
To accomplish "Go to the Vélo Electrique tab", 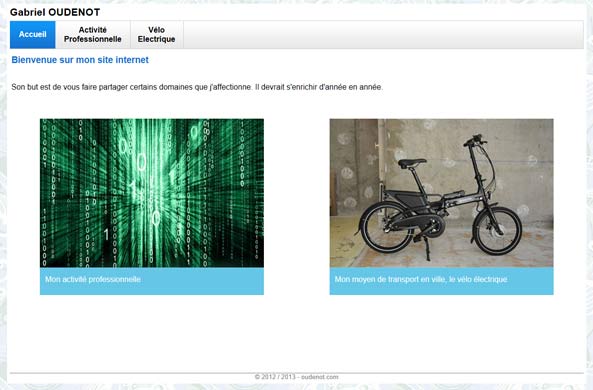I will 157,34.
